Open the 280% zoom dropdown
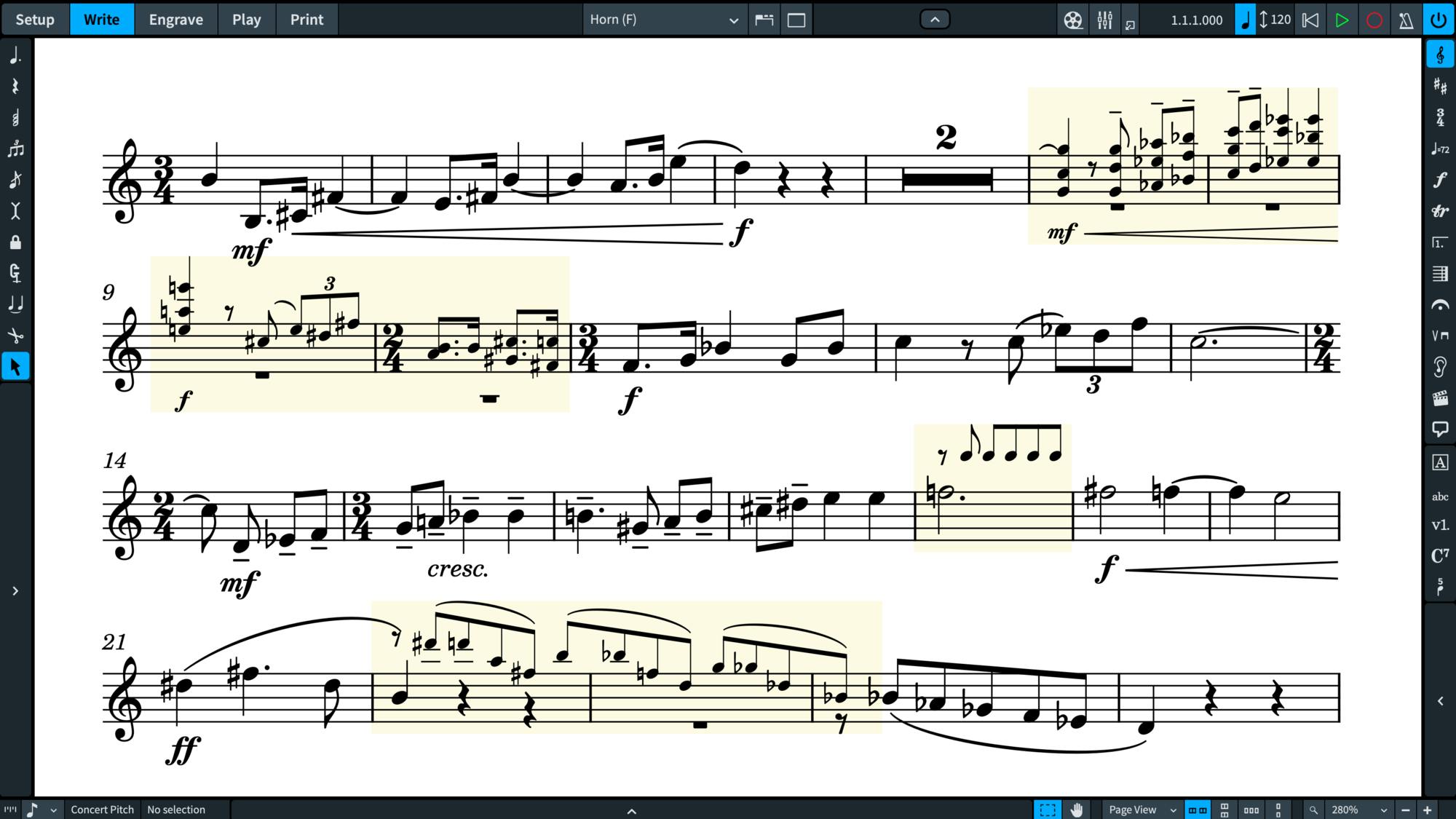The width and height of the screenshot is (1456, 819). tap(1358, 810)
